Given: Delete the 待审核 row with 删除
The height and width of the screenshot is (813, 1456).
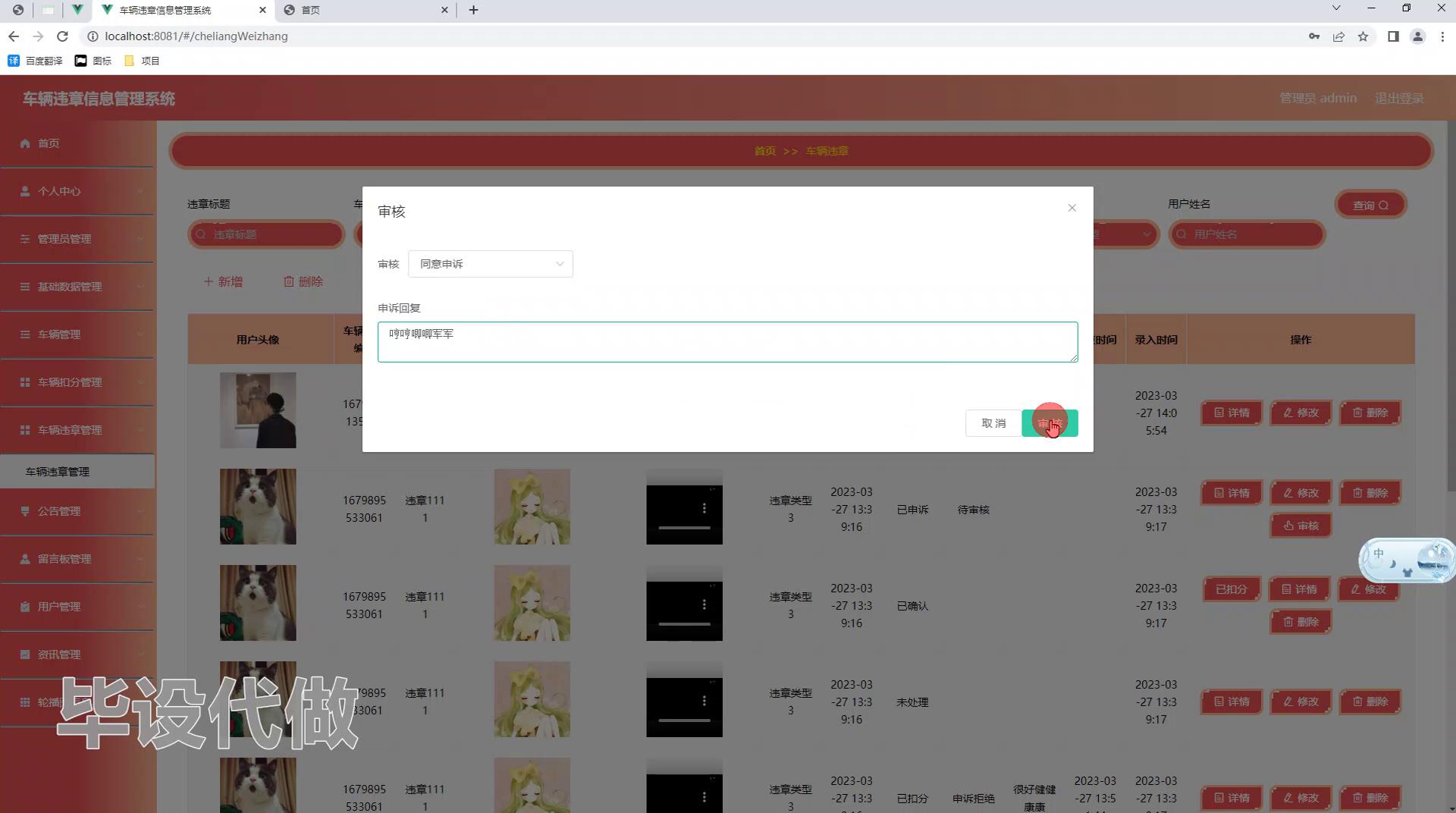Looking at the screenshot, I should click(1370, 493).
